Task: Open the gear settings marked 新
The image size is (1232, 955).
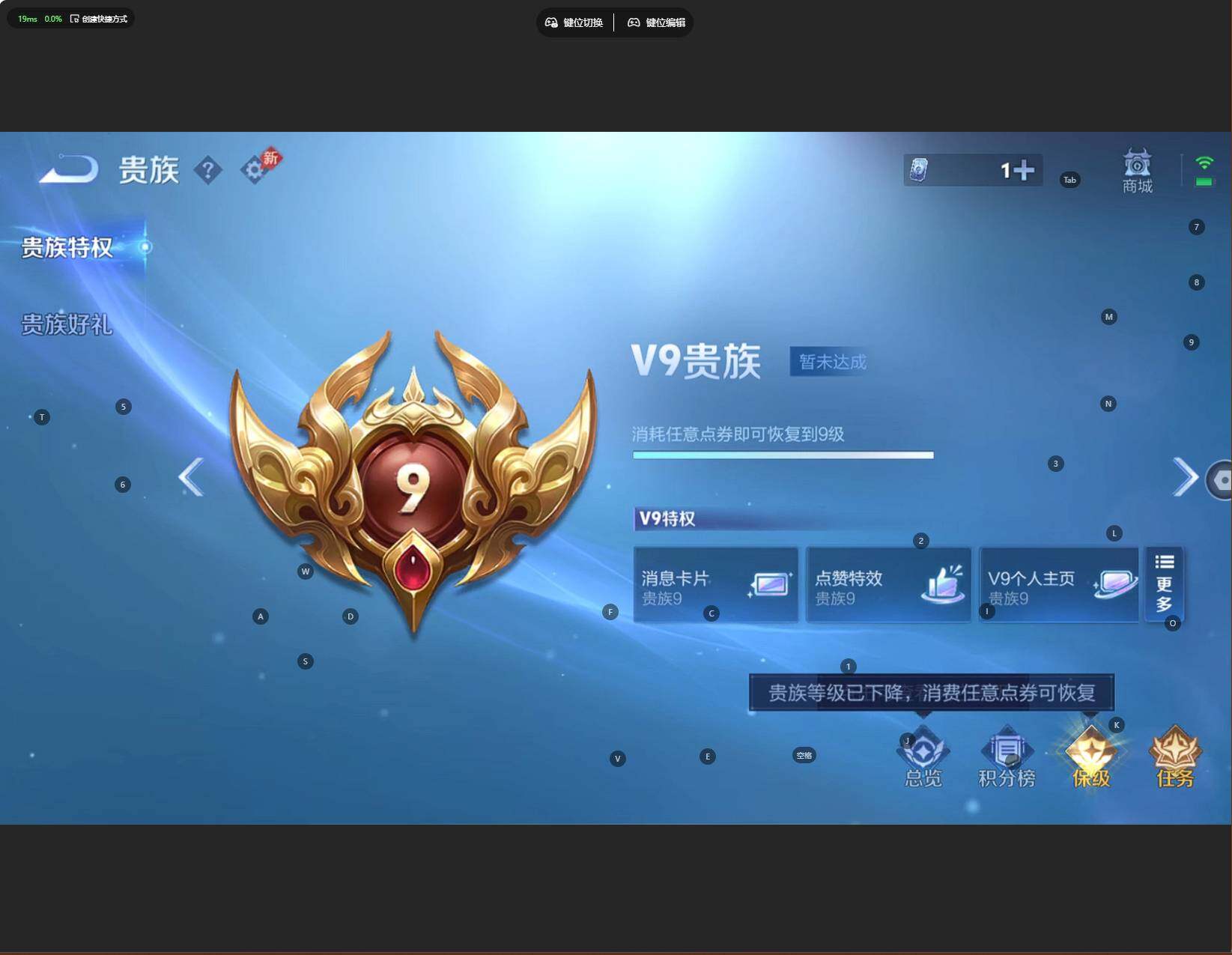Action: coord(256,169)
